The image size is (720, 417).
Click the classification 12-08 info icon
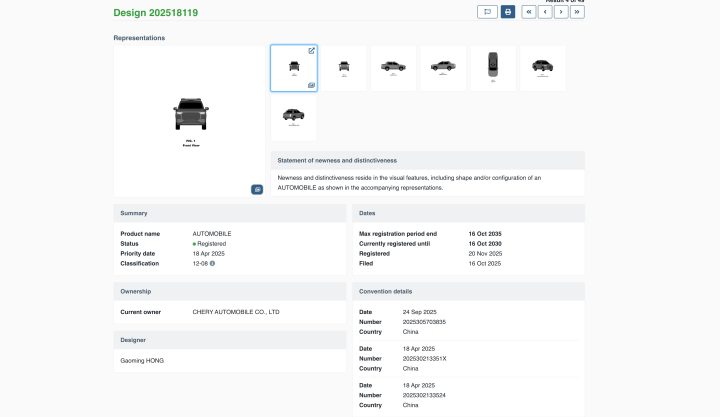coord(212,263)
